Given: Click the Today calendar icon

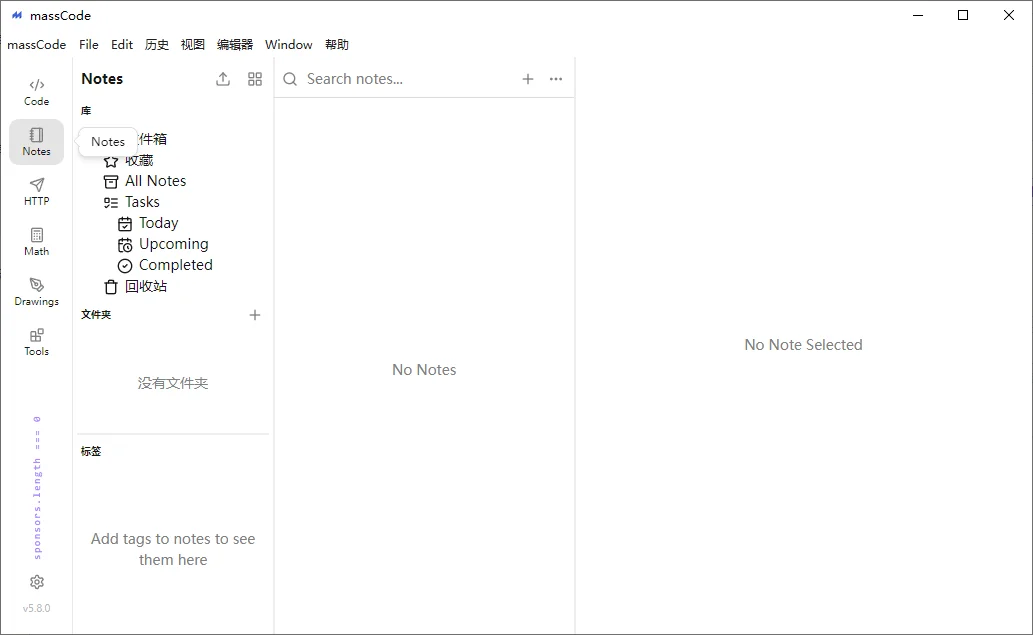Looking at the screenshot, I should click(x=125, y=223).
